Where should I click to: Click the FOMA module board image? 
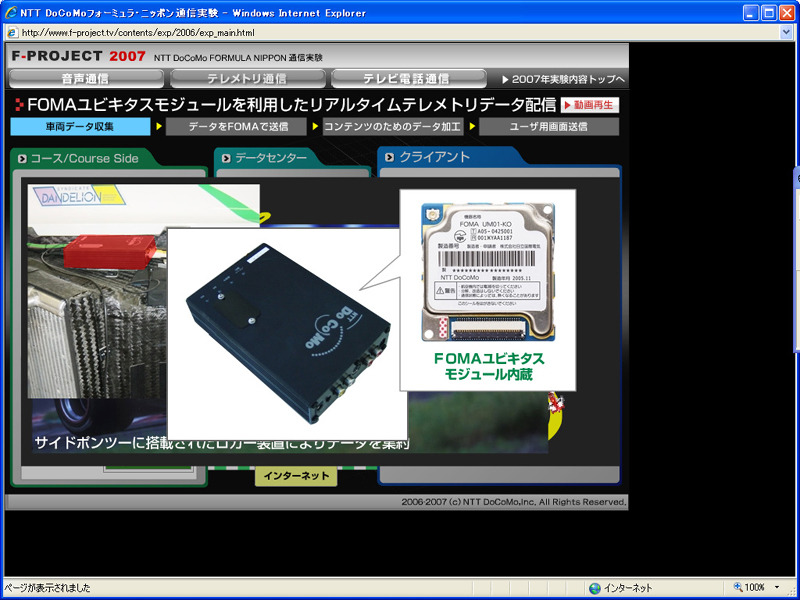pyautogui.click(x=488, y=272)
